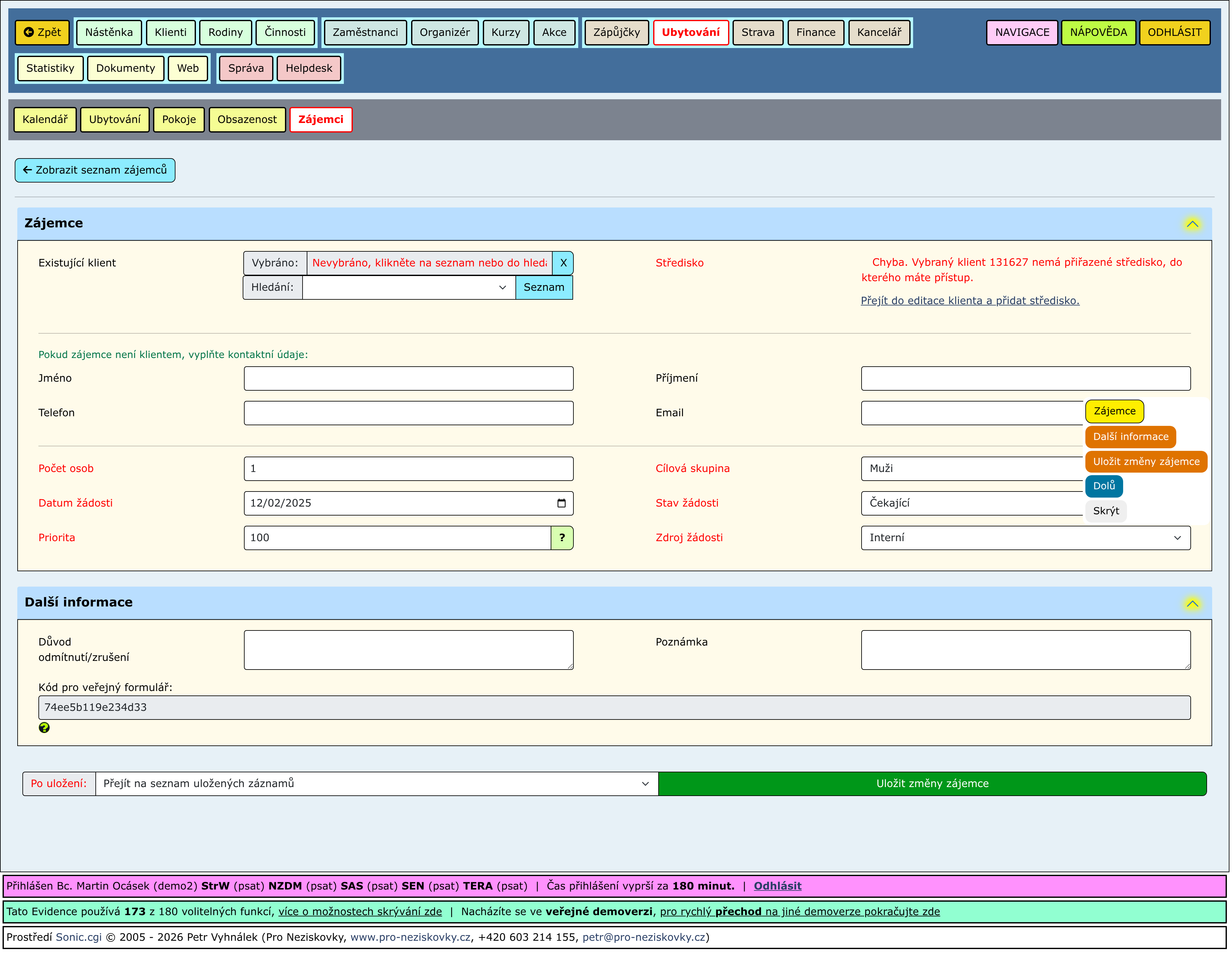
Task: Click the Zpět back arrow button
Action: [43, 32]
